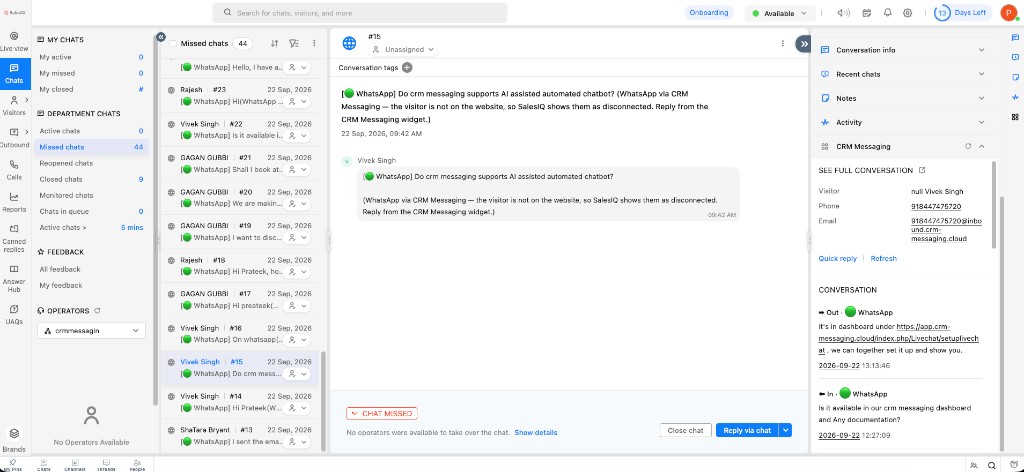Open ShaTara Bryant #13 chat row
1024x472 pixels.
240,436
